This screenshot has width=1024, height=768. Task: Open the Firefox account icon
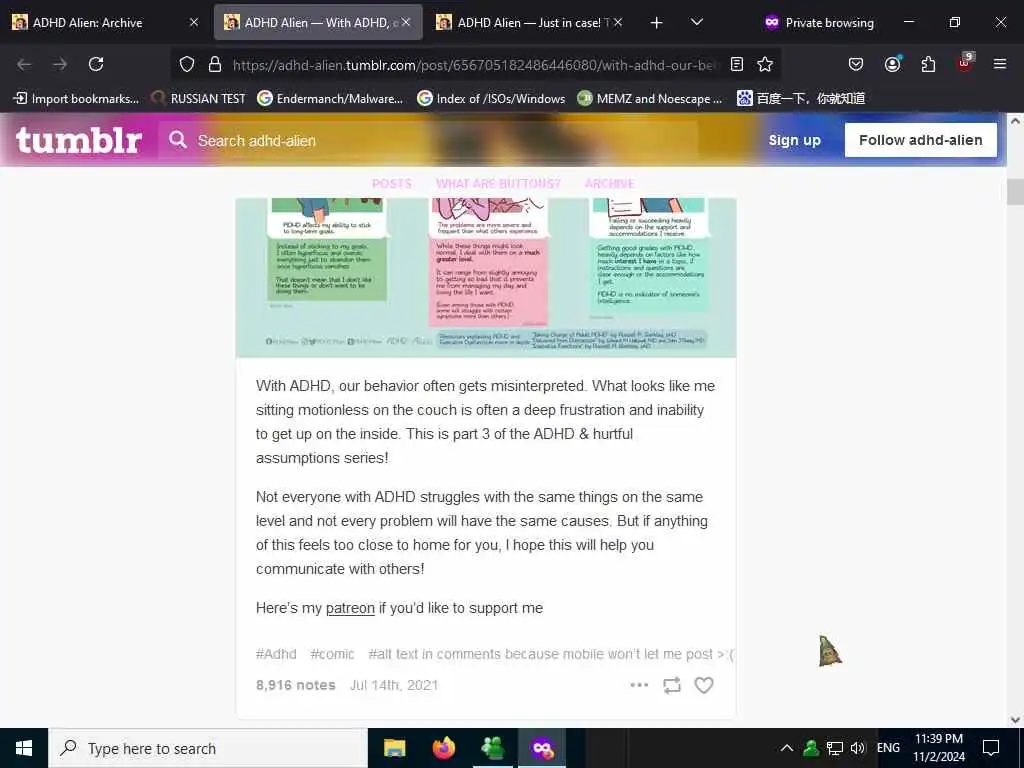892,64
